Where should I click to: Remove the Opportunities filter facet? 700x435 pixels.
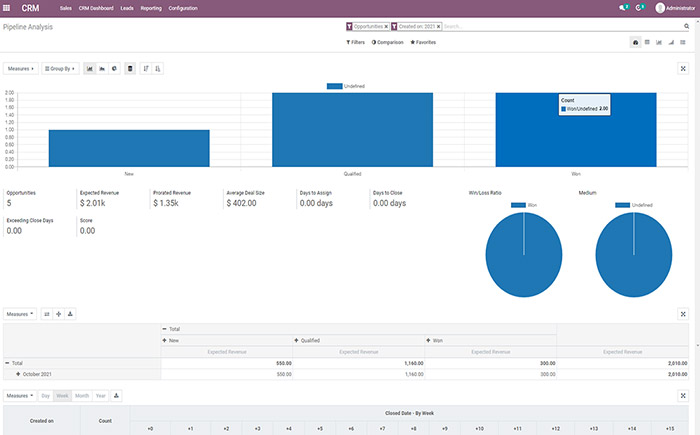tap(386, 26)
